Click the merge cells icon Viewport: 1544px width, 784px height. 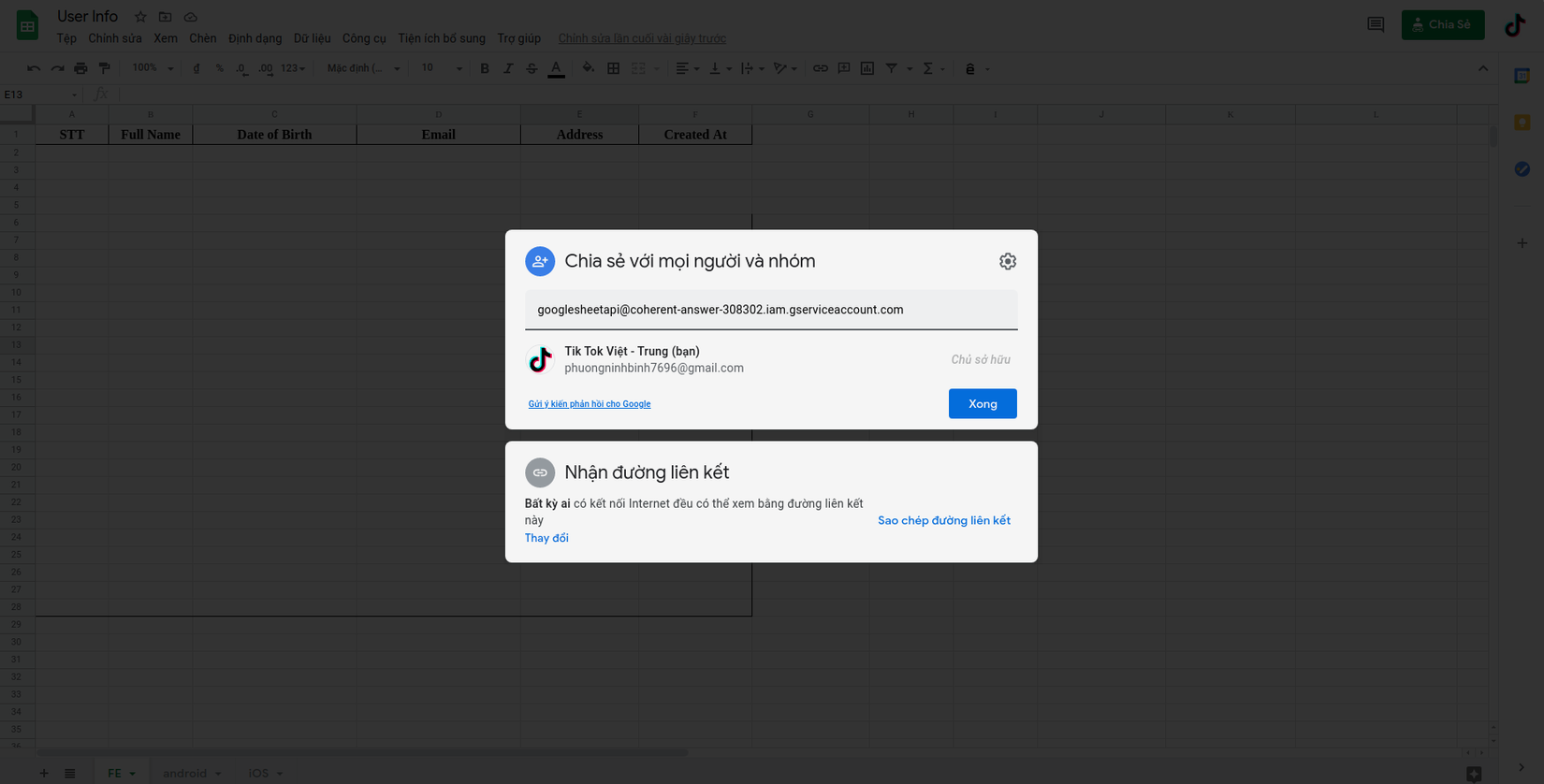pos(638,68)
